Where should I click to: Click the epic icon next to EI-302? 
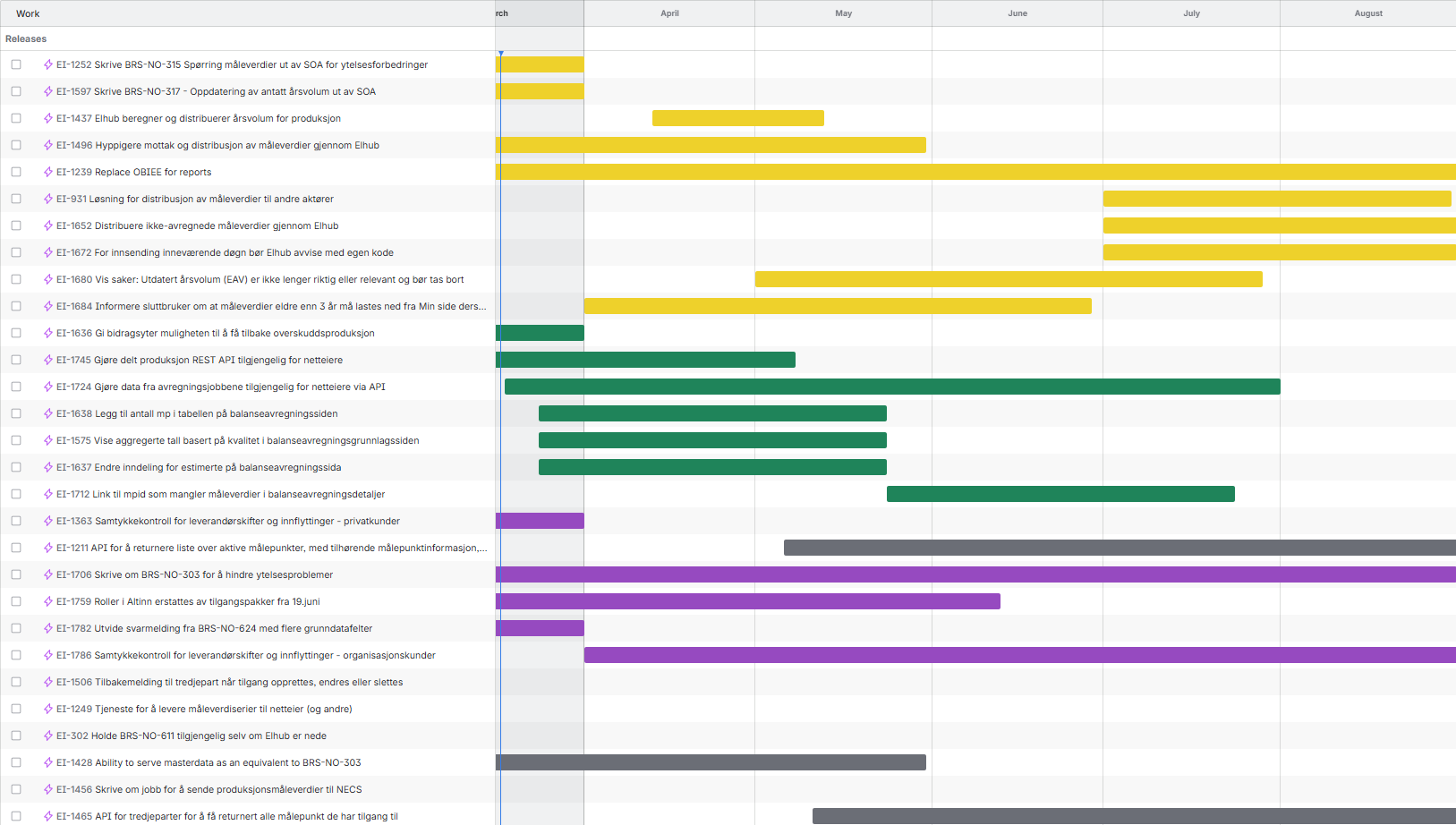pyautogui.click(x=48, y=736)
